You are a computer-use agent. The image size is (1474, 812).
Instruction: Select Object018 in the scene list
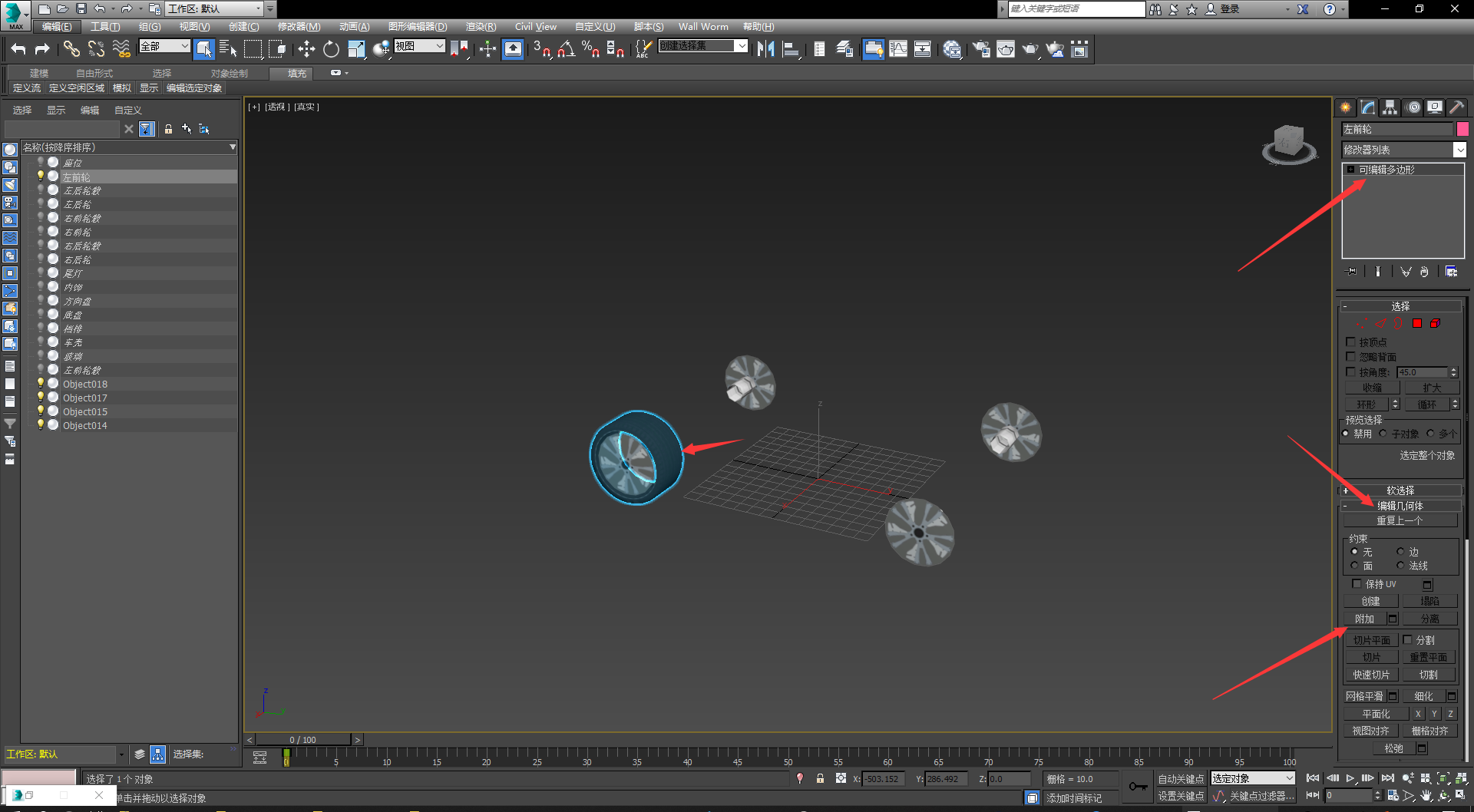coord(85,385)
